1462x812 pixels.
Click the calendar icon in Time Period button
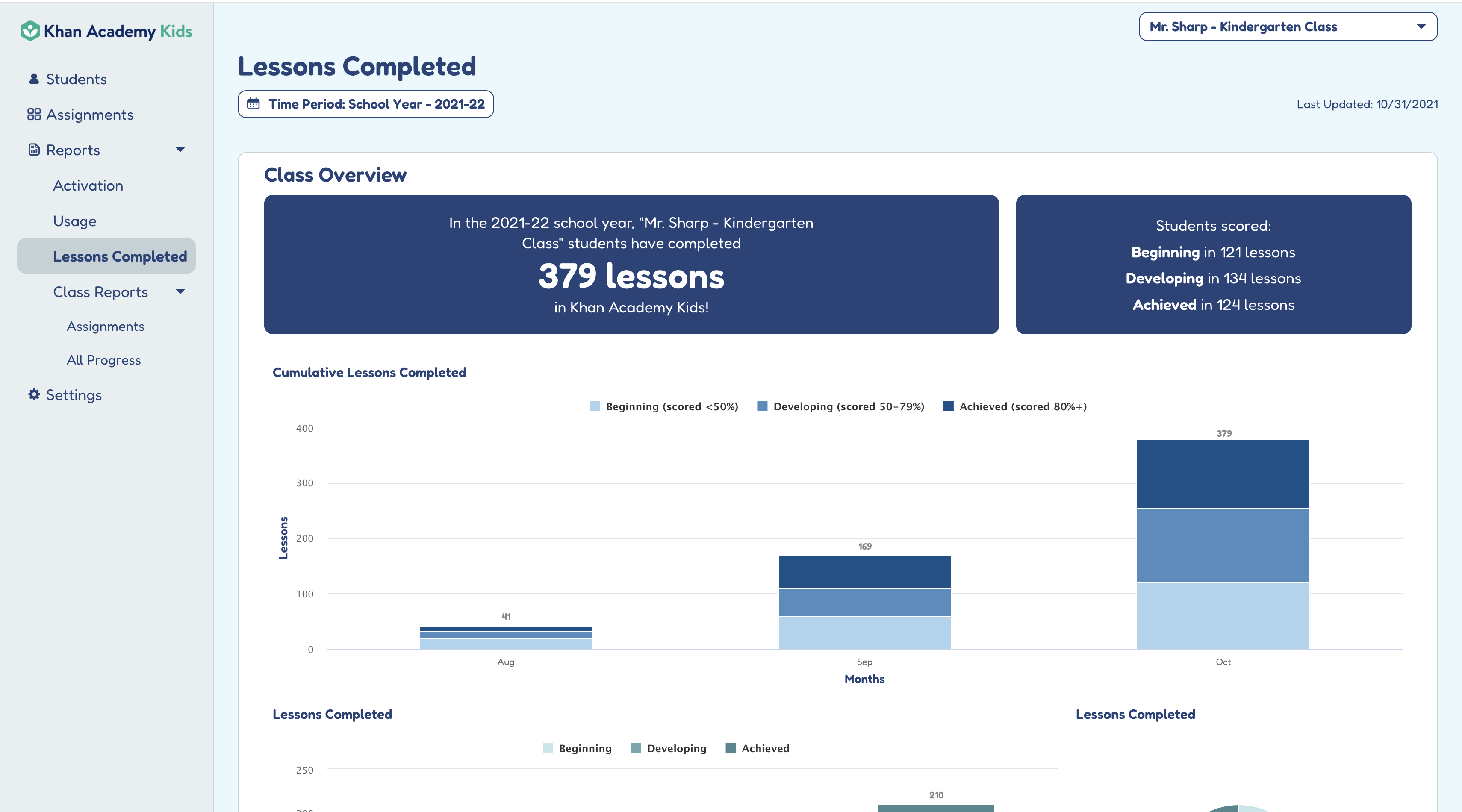(x=253, y=104)
